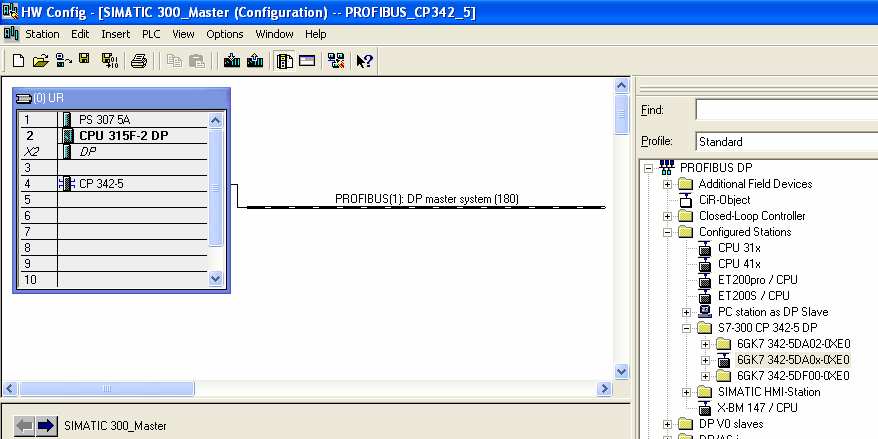Expand the SIMATIC HMI-Station folder
This screenshot has width=878, height=439.
tap(686, 393)
